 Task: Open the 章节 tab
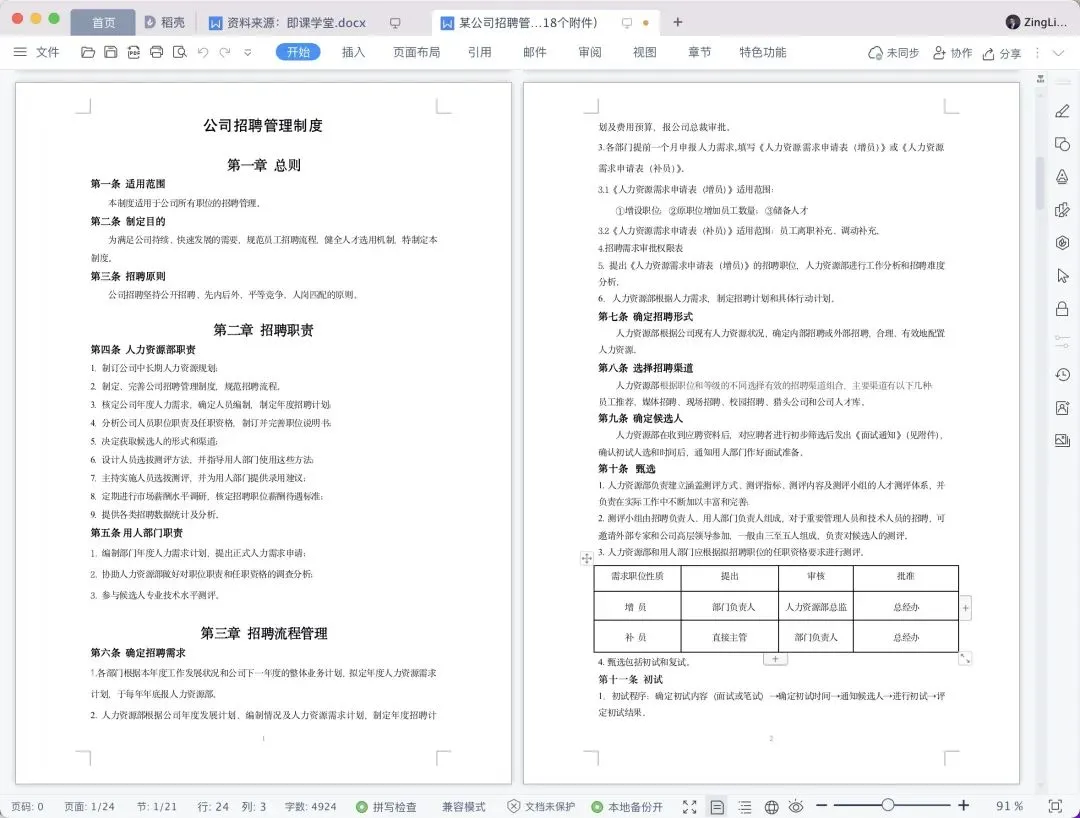pos(699,52)
